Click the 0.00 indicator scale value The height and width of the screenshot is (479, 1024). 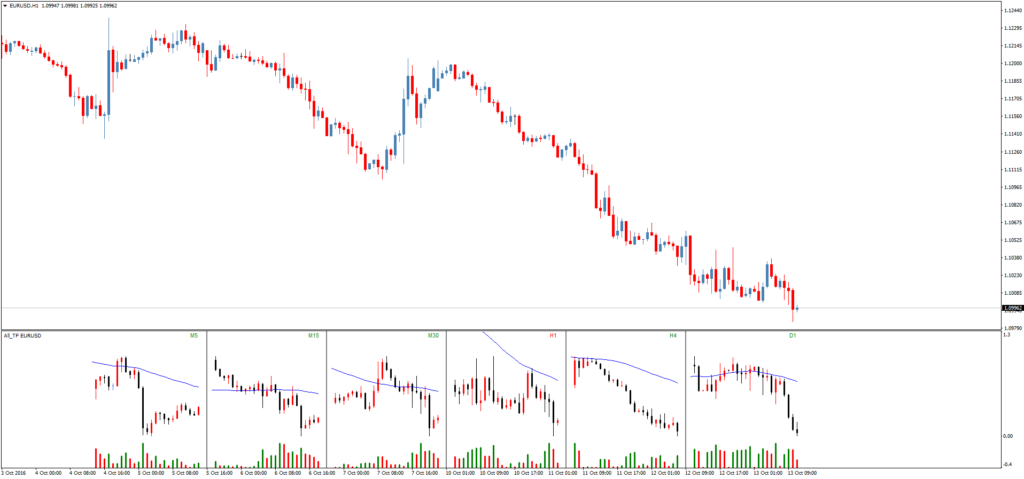[1006, 436]
